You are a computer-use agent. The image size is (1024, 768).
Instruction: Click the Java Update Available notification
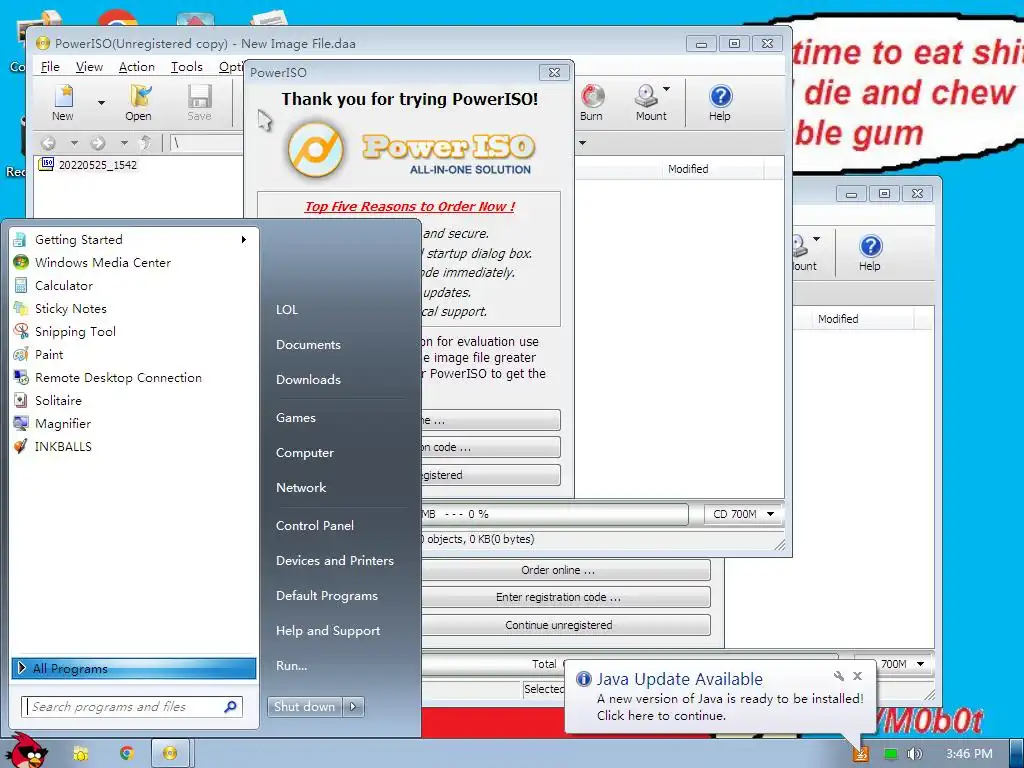pos(718,697)
